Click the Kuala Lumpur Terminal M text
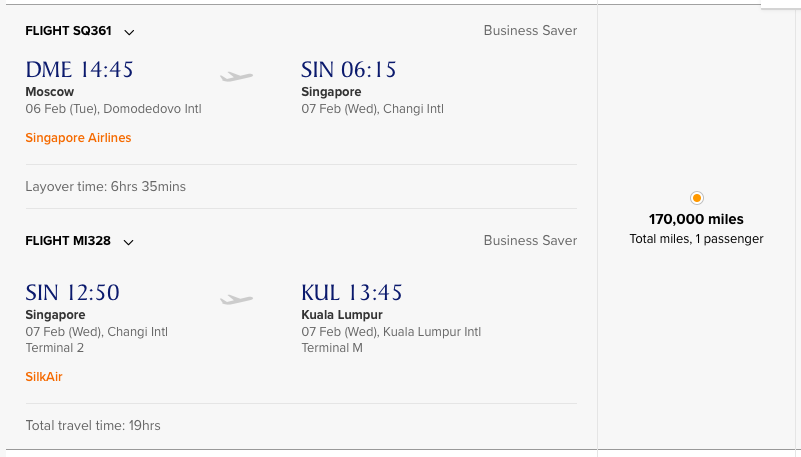This screenshot has width=801, height=457. pyautogui.click(x=331, y=348)
